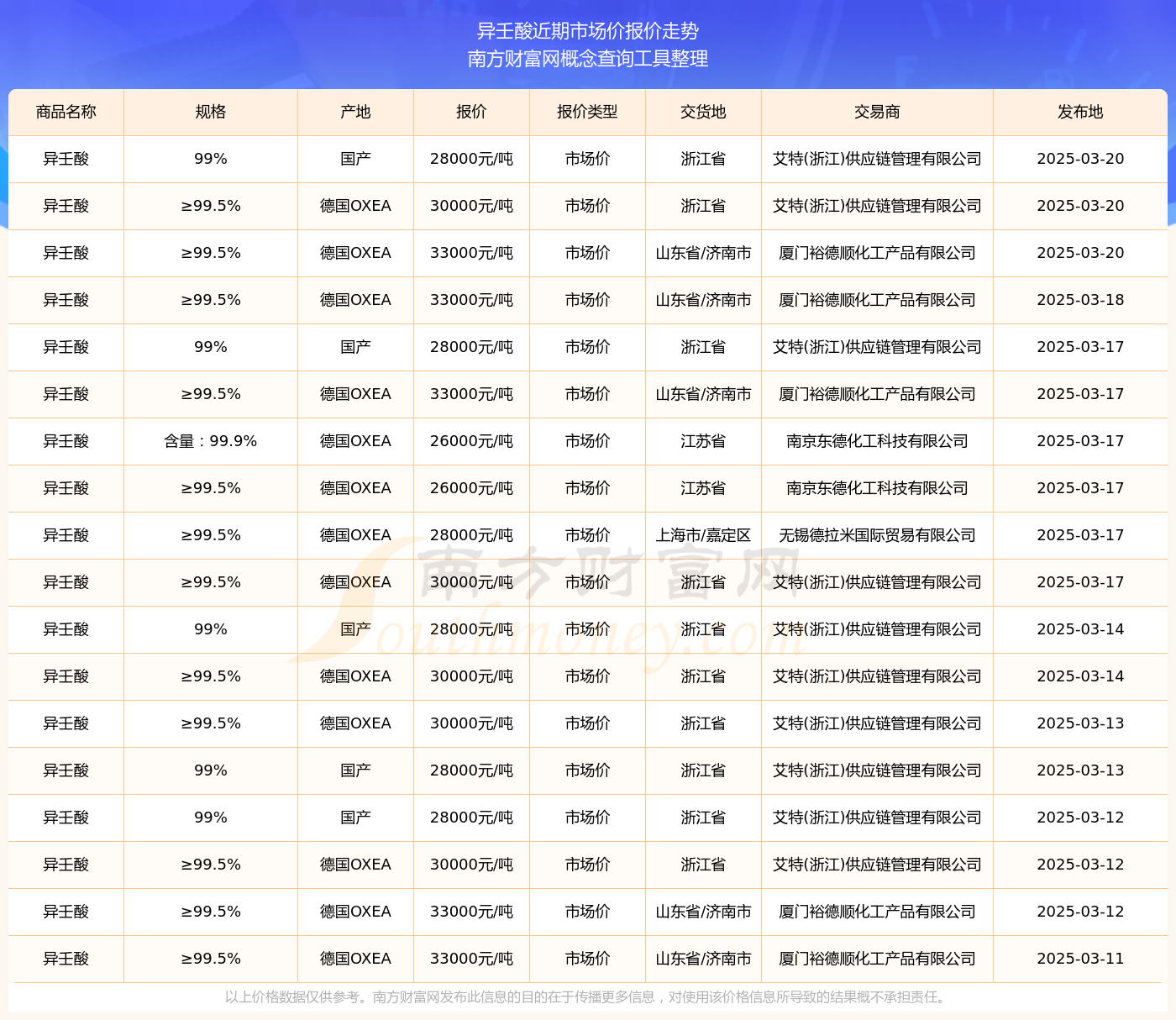Click 德国OXEA origin in the 2025-03-11 row
The image size is (1176, 1020).
click(355, 959)
